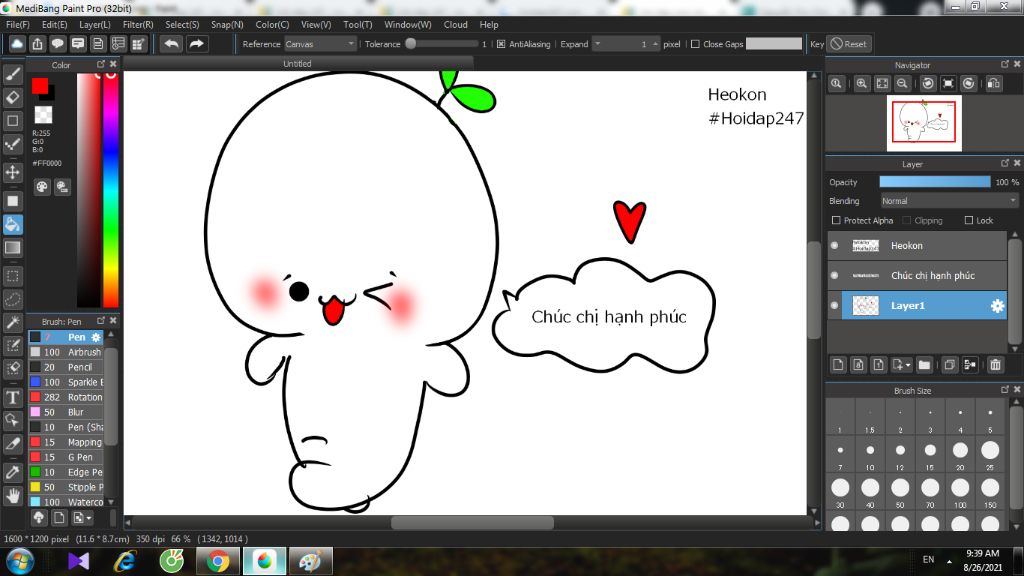The image size is (1024, 576).
Task: Hide the Chúc chị hạnh phúc layer
Action: tap(835, 276)
